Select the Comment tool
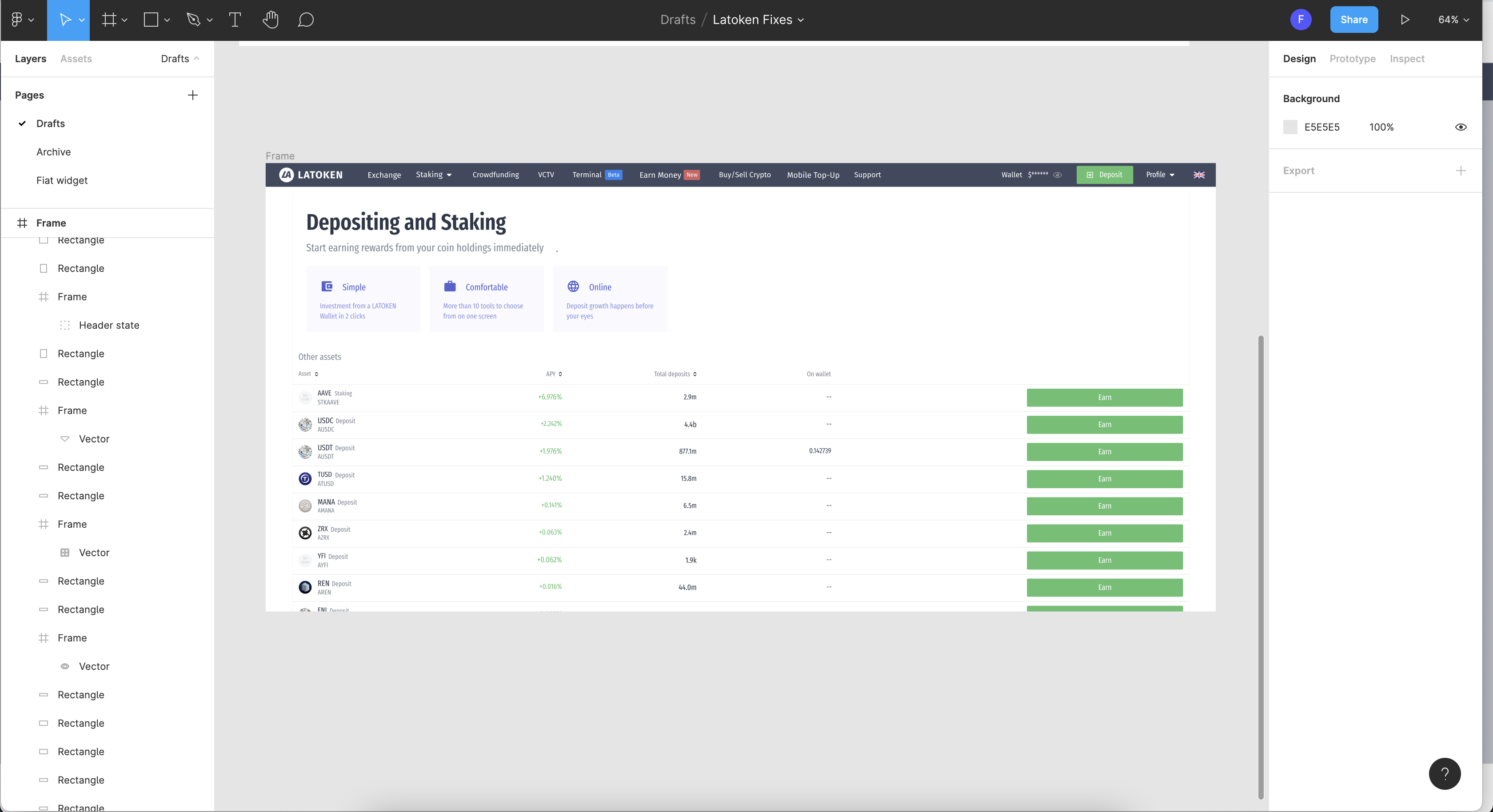 pyautogui.click(x=305, y=20)
